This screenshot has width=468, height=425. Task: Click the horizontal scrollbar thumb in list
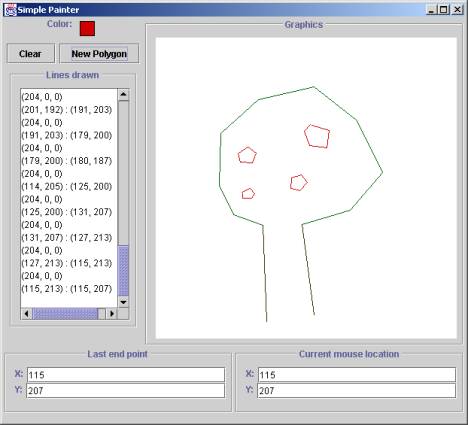pos(65,314)
